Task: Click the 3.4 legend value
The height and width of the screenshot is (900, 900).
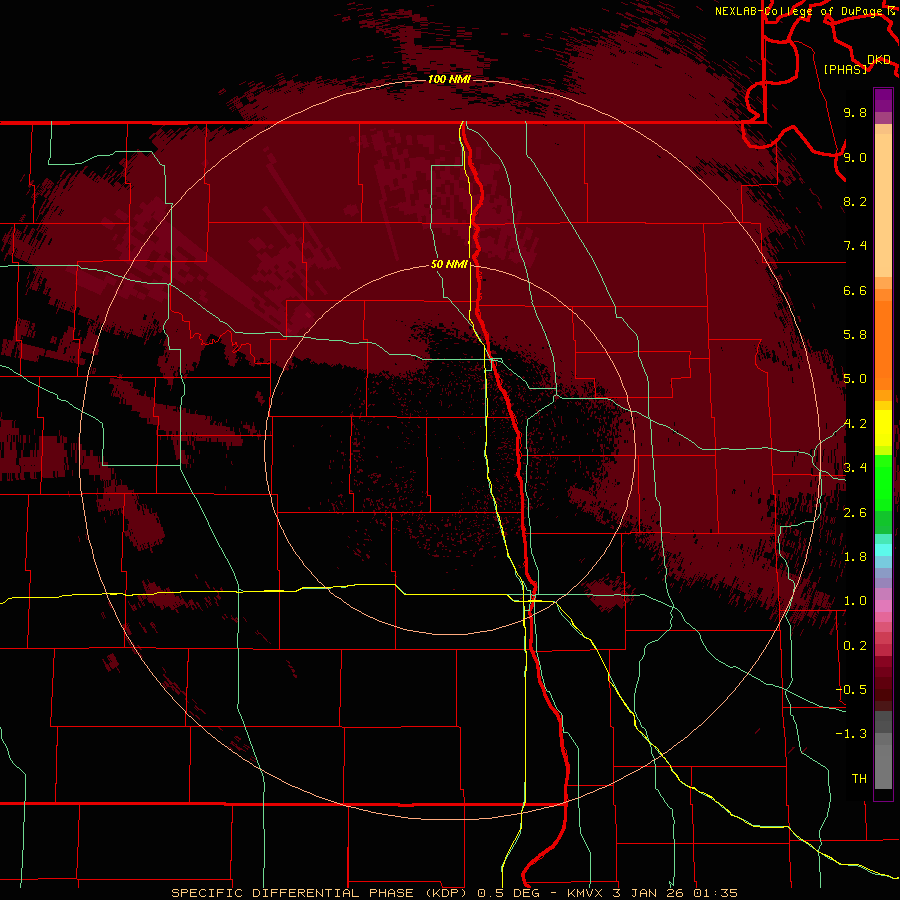Action: [855, 468]
